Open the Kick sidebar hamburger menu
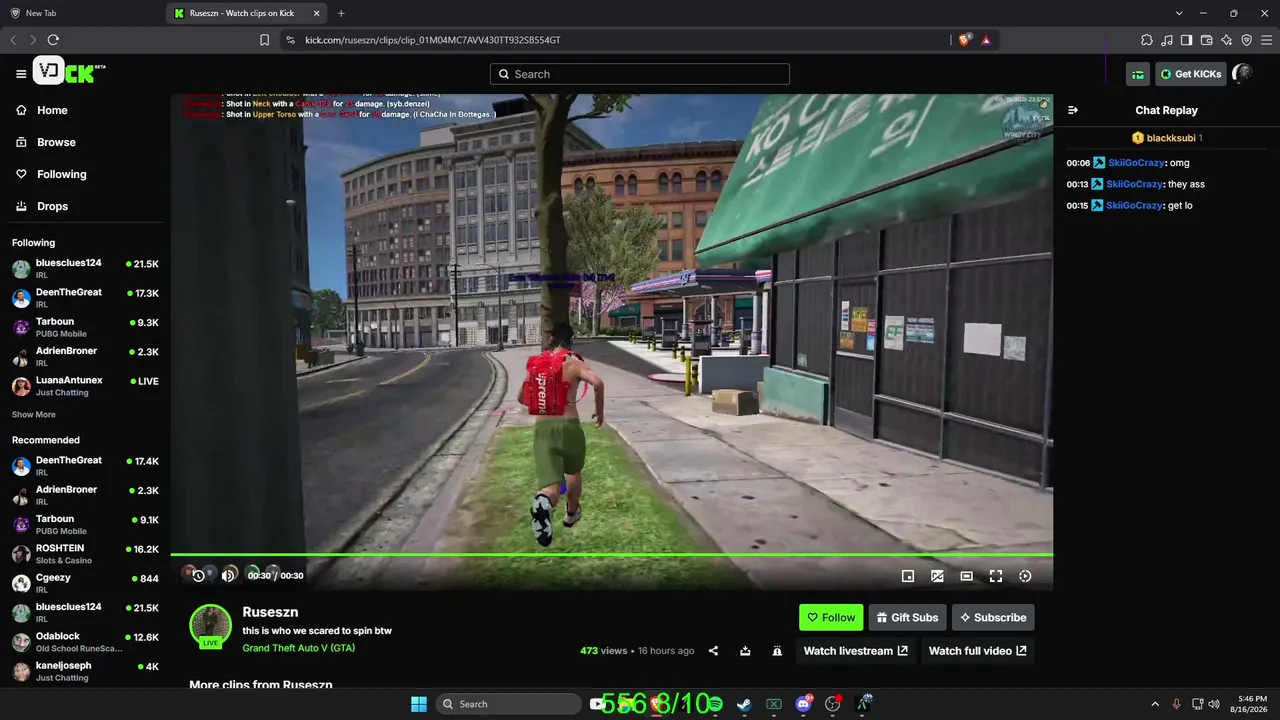1280x720 pixels. point(21,74)
